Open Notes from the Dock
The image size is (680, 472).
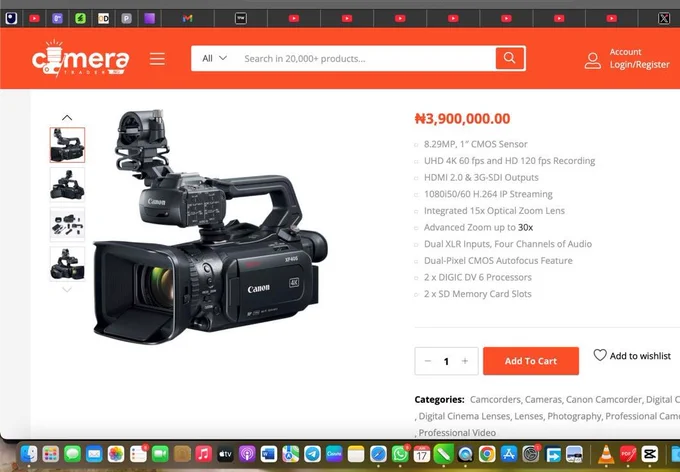point(356,454)
